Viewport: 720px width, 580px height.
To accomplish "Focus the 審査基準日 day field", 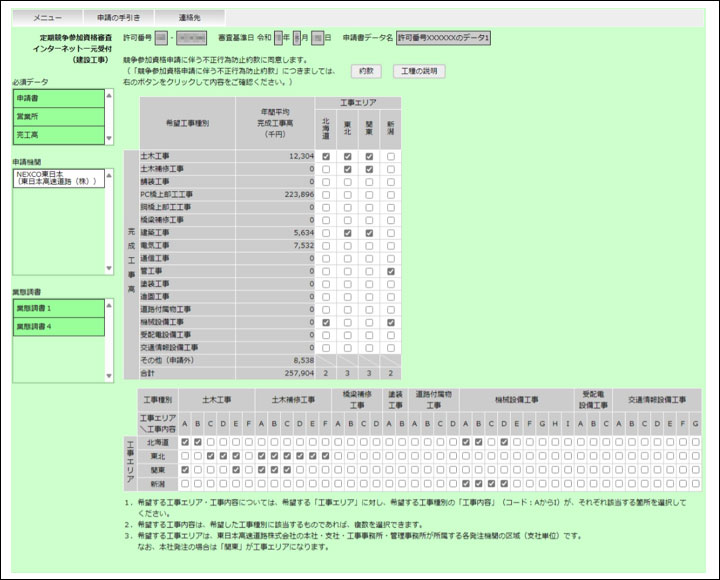I will click(317, 38).
